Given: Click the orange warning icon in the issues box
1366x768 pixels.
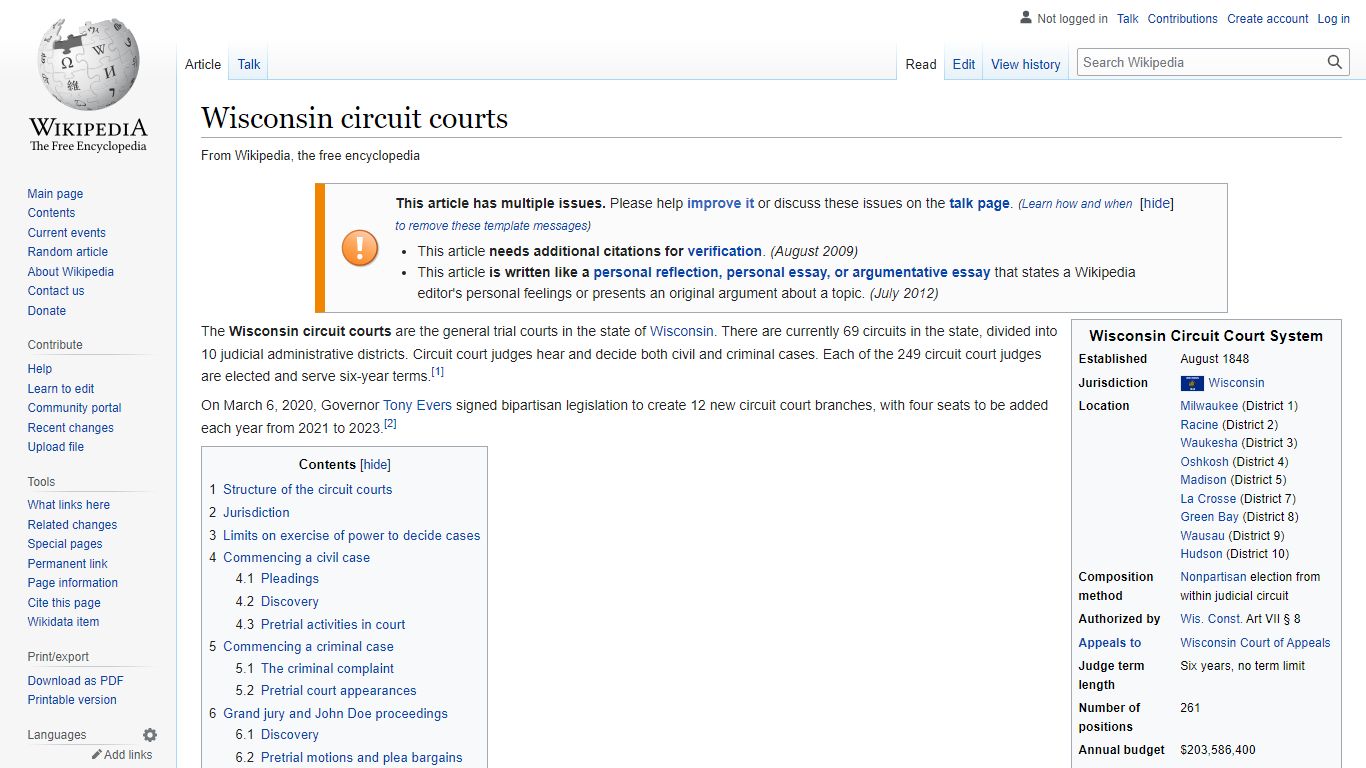Looking at the screenshot, I should pyautogui.click(x=360, y=247).
